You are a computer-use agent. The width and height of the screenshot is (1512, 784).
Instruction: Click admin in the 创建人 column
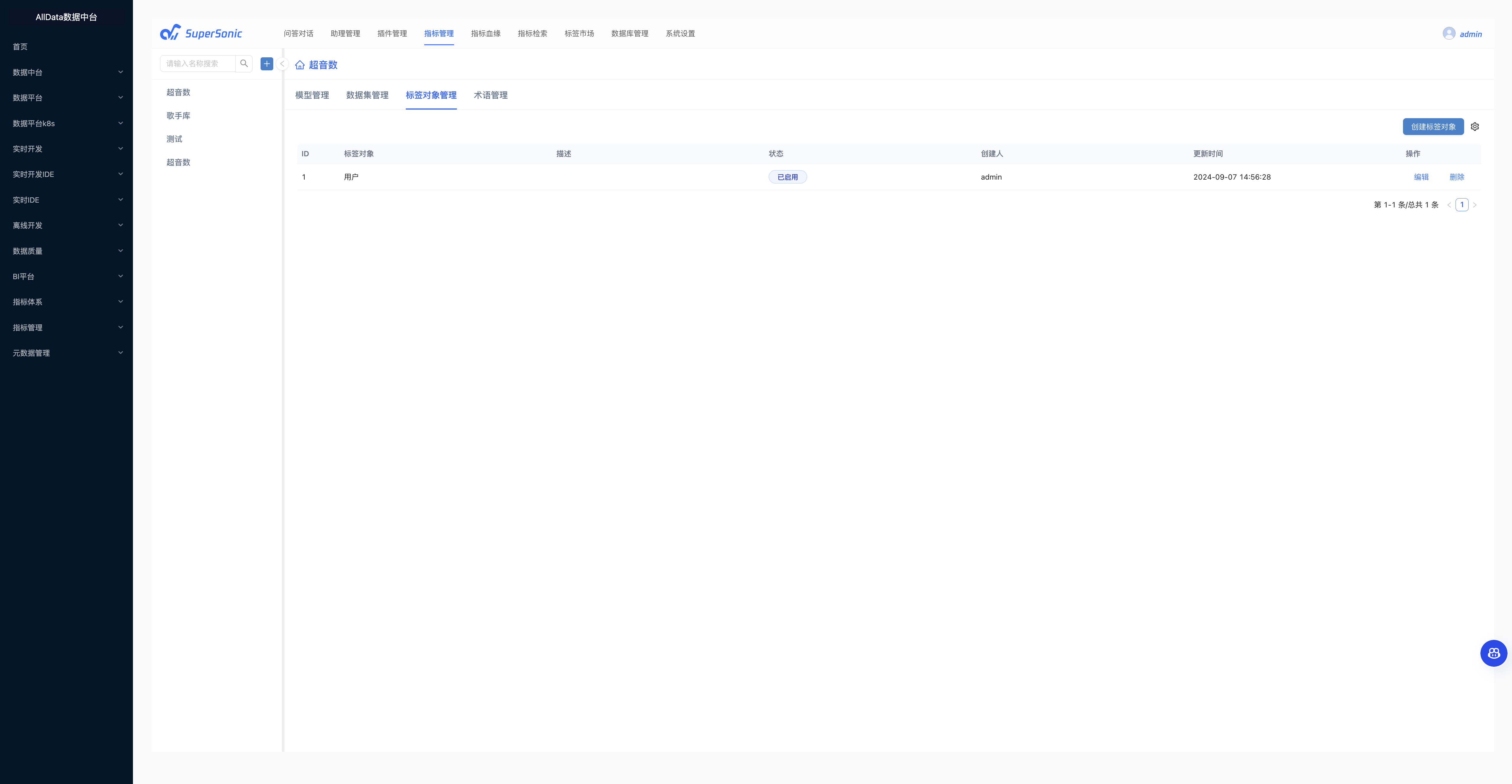pyautogui.click(x=991, y=177)
